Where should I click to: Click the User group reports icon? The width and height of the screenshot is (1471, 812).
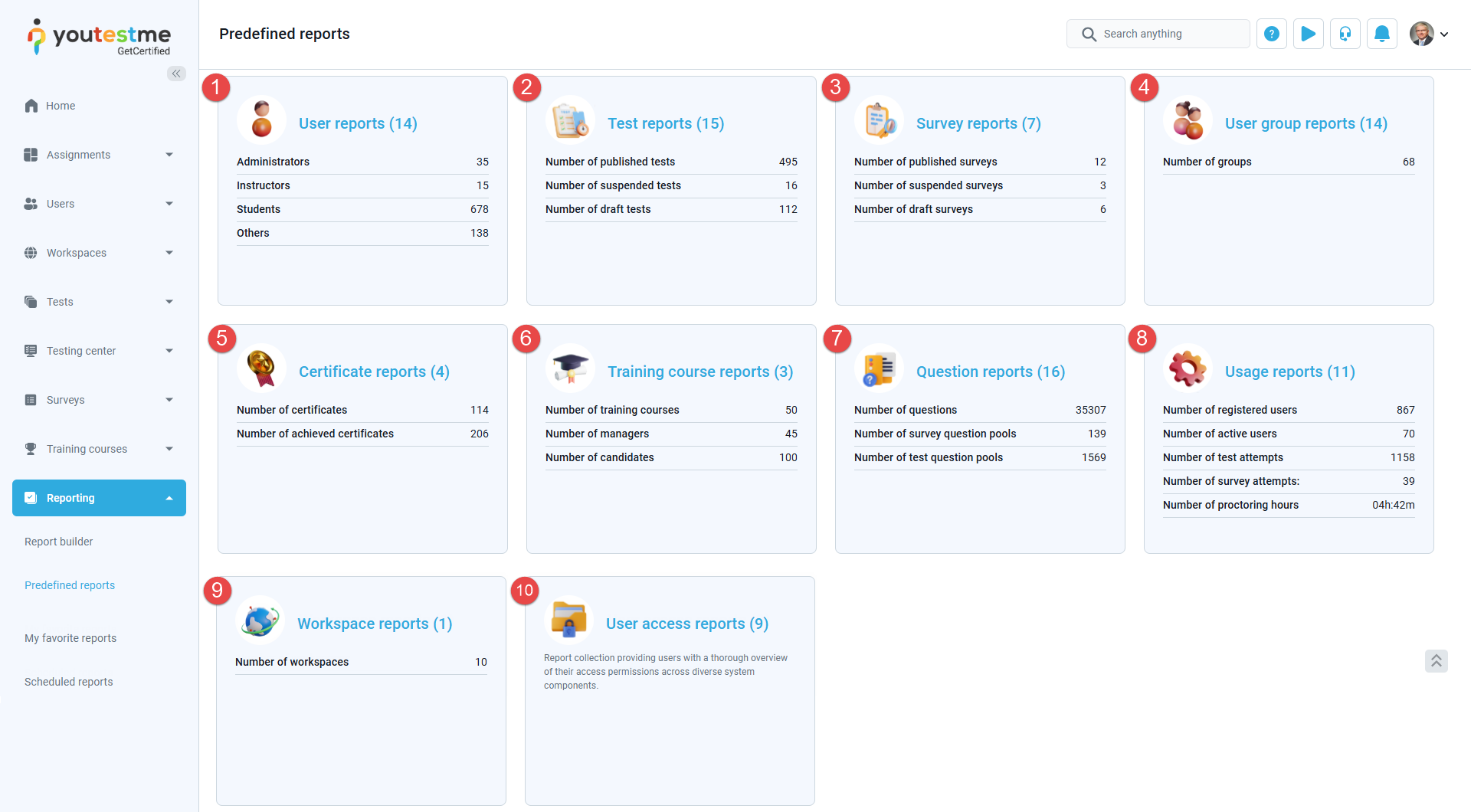point(1188,120)
